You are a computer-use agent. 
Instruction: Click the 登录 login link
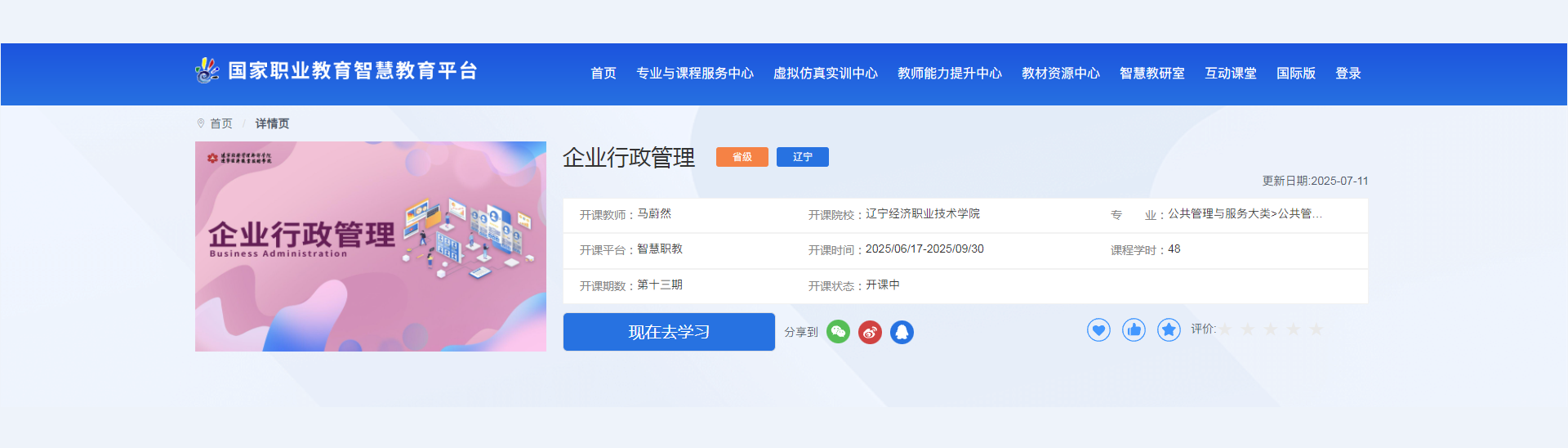[x=1348, y=74]
